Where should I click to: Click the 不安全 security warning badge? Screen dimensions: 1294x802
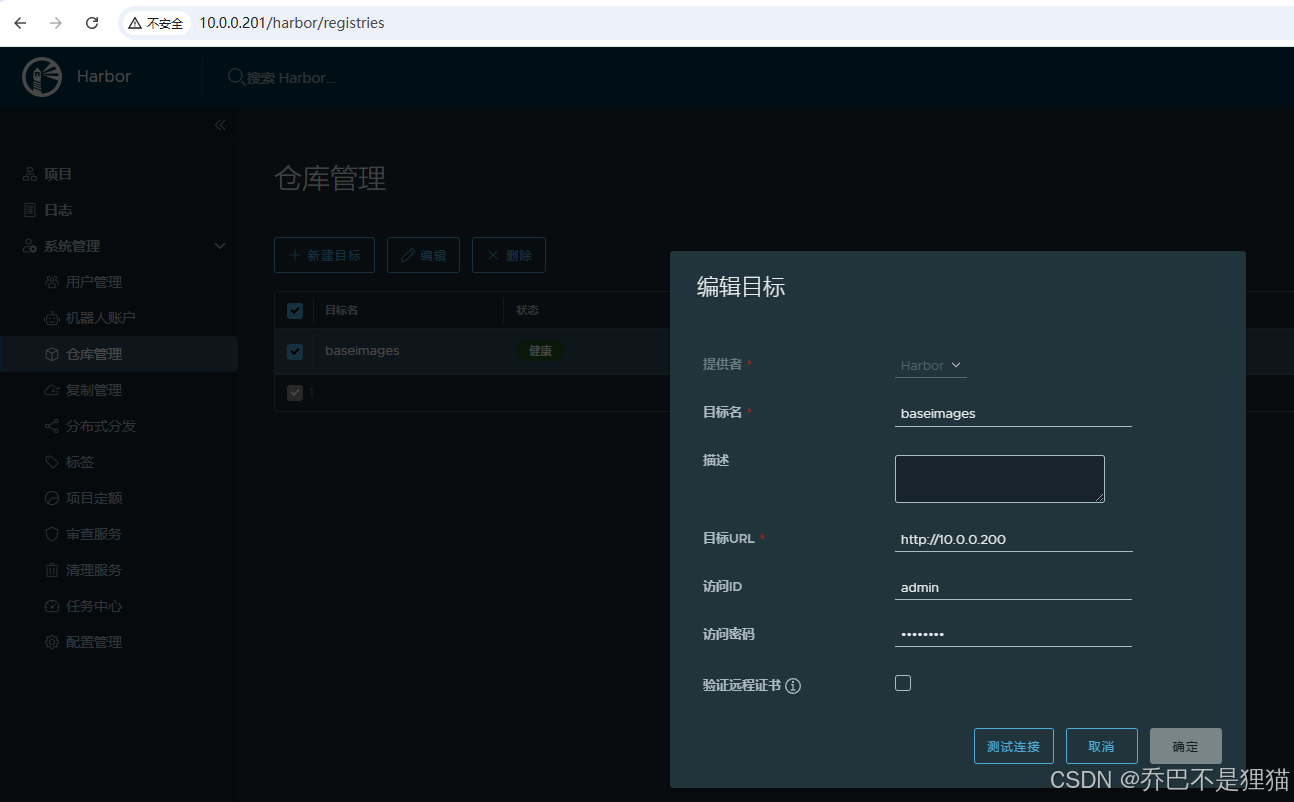pos(156,23)
